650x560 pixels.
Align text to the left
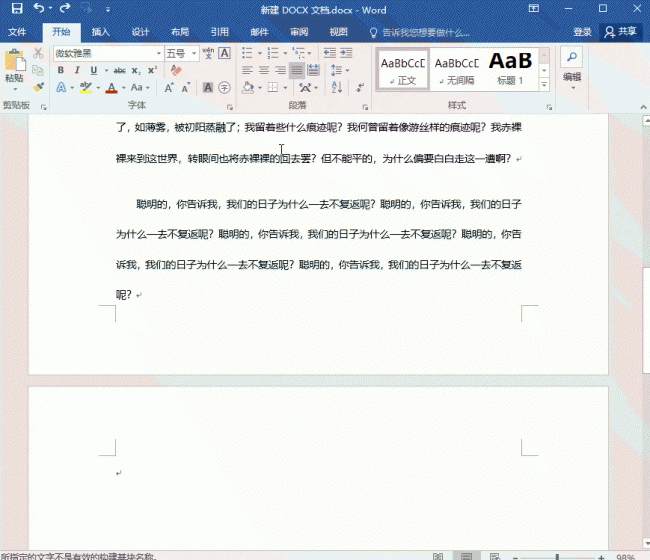247,70
